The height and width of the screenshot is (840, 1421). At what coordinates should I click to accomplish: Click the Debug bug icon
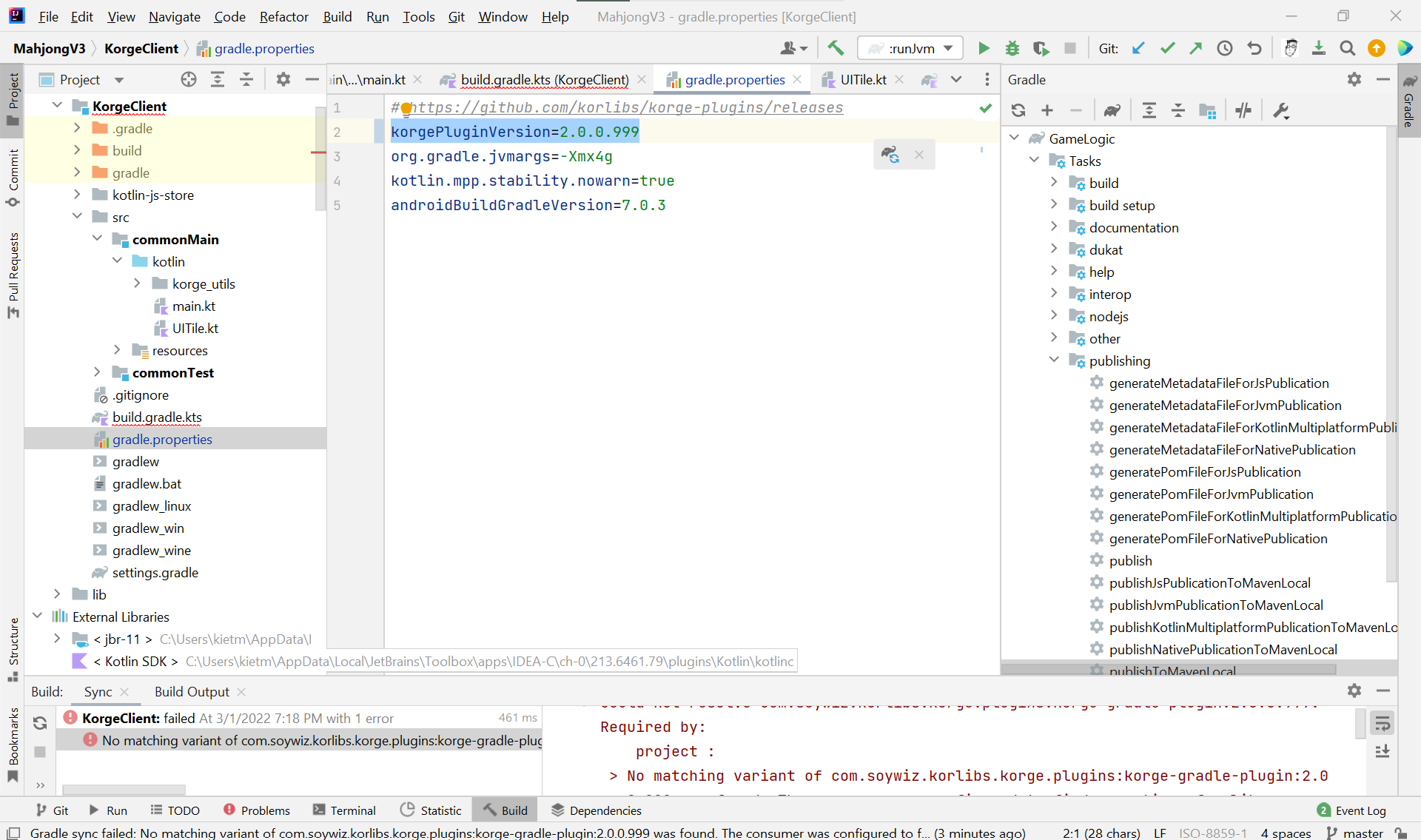click(1012, 49)
